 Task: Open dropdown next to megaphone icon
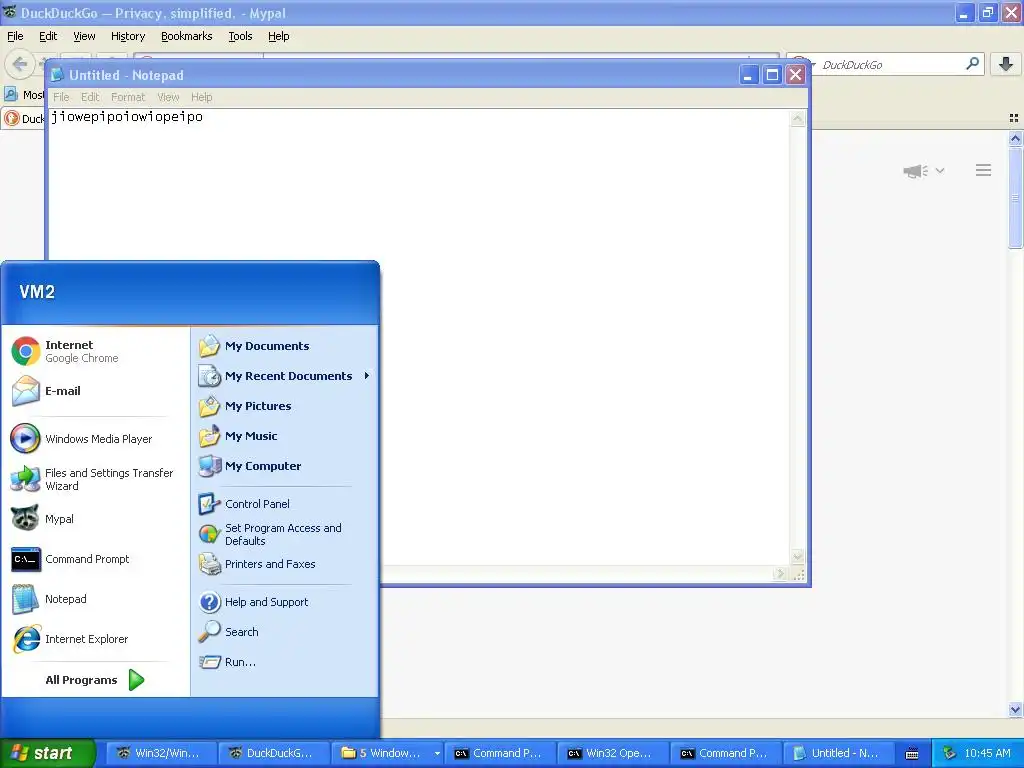940,170
